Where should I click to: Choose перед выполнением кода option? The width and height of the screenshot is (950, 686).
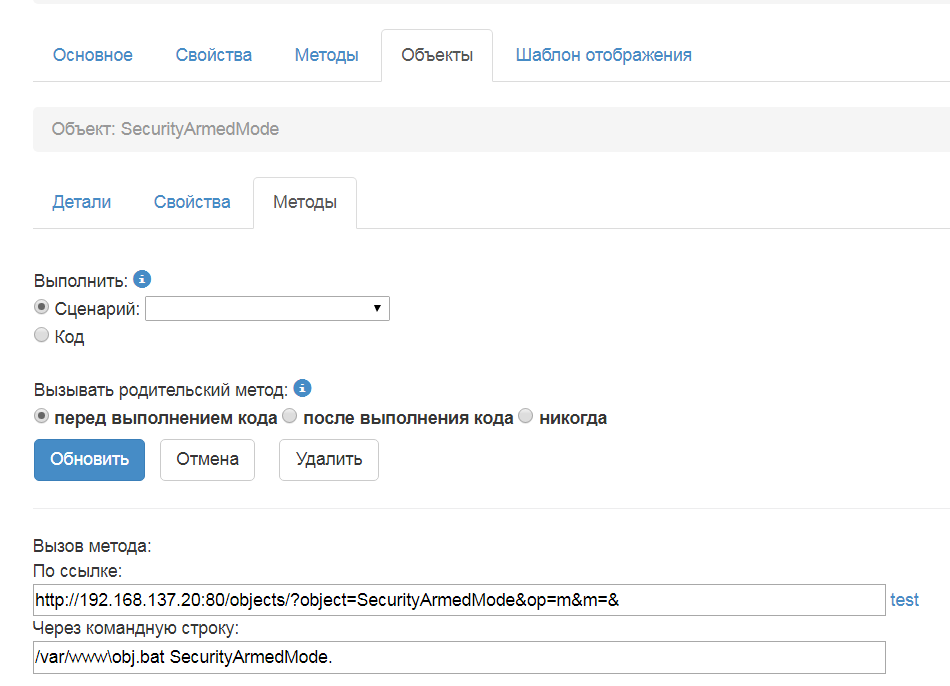[42, 416]
